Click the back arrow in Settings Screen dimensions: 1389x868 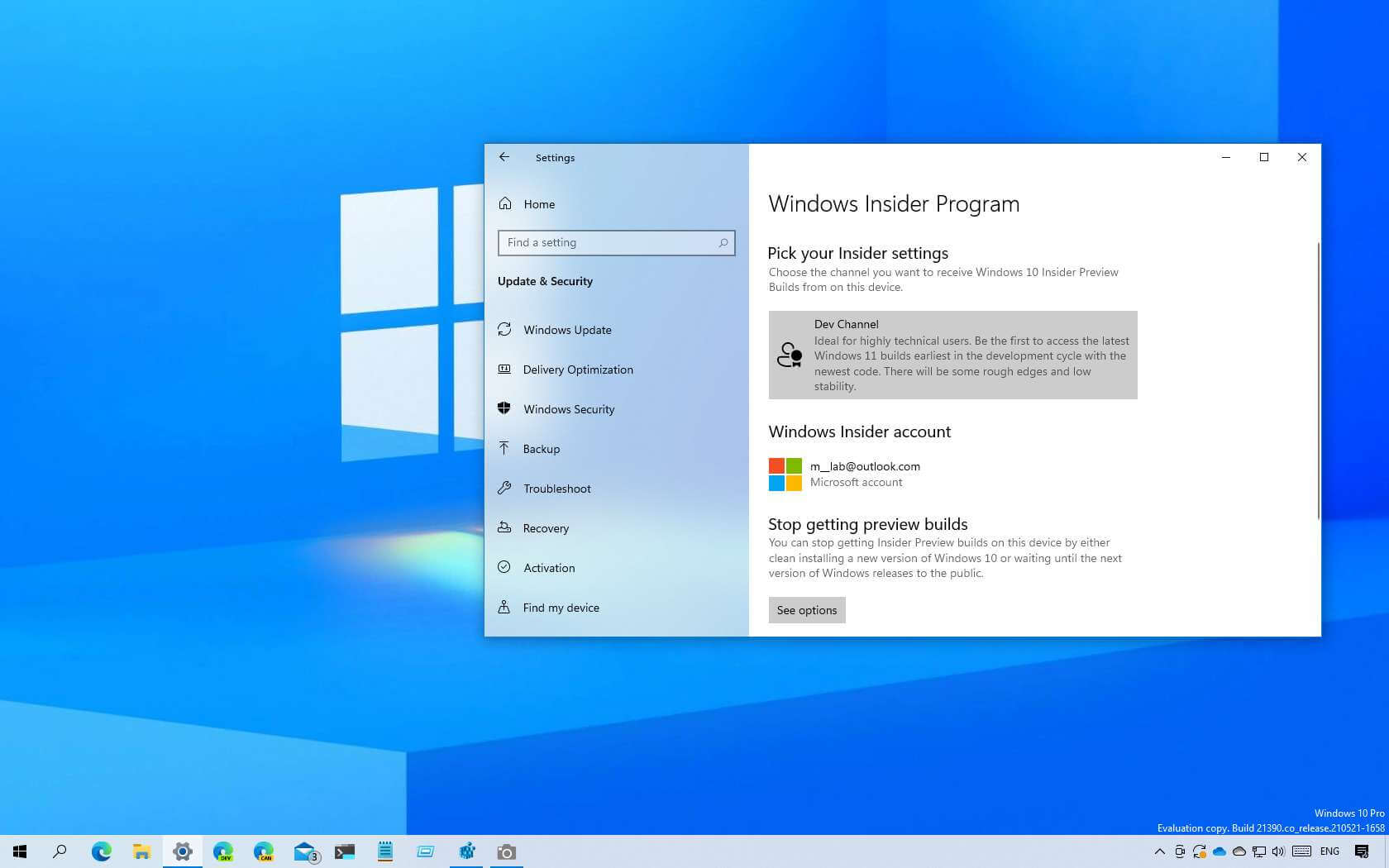pyautogui.click(x=504, y=157)
